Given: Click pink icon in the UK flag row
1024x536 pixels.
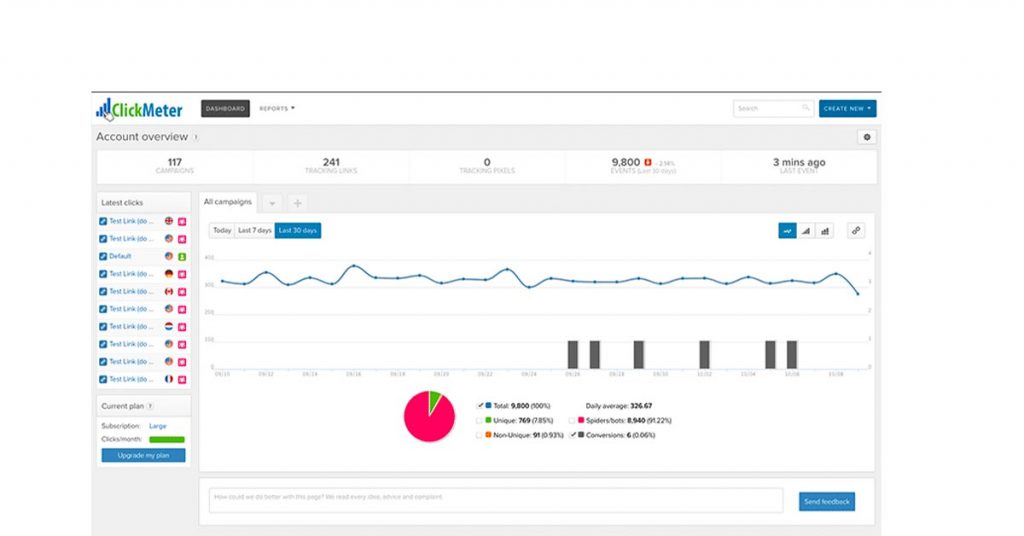Looking at the screenshot, I should (182, 221).
